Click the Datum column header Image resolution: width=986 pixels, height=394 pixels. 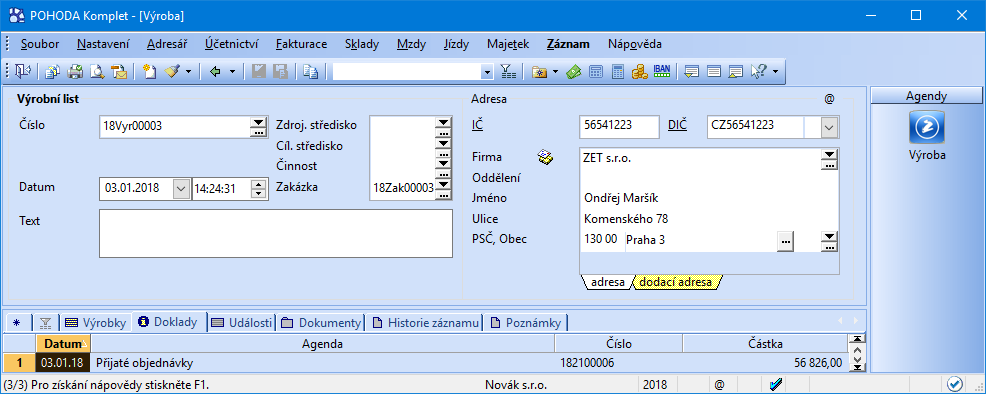tap(64, 344)
